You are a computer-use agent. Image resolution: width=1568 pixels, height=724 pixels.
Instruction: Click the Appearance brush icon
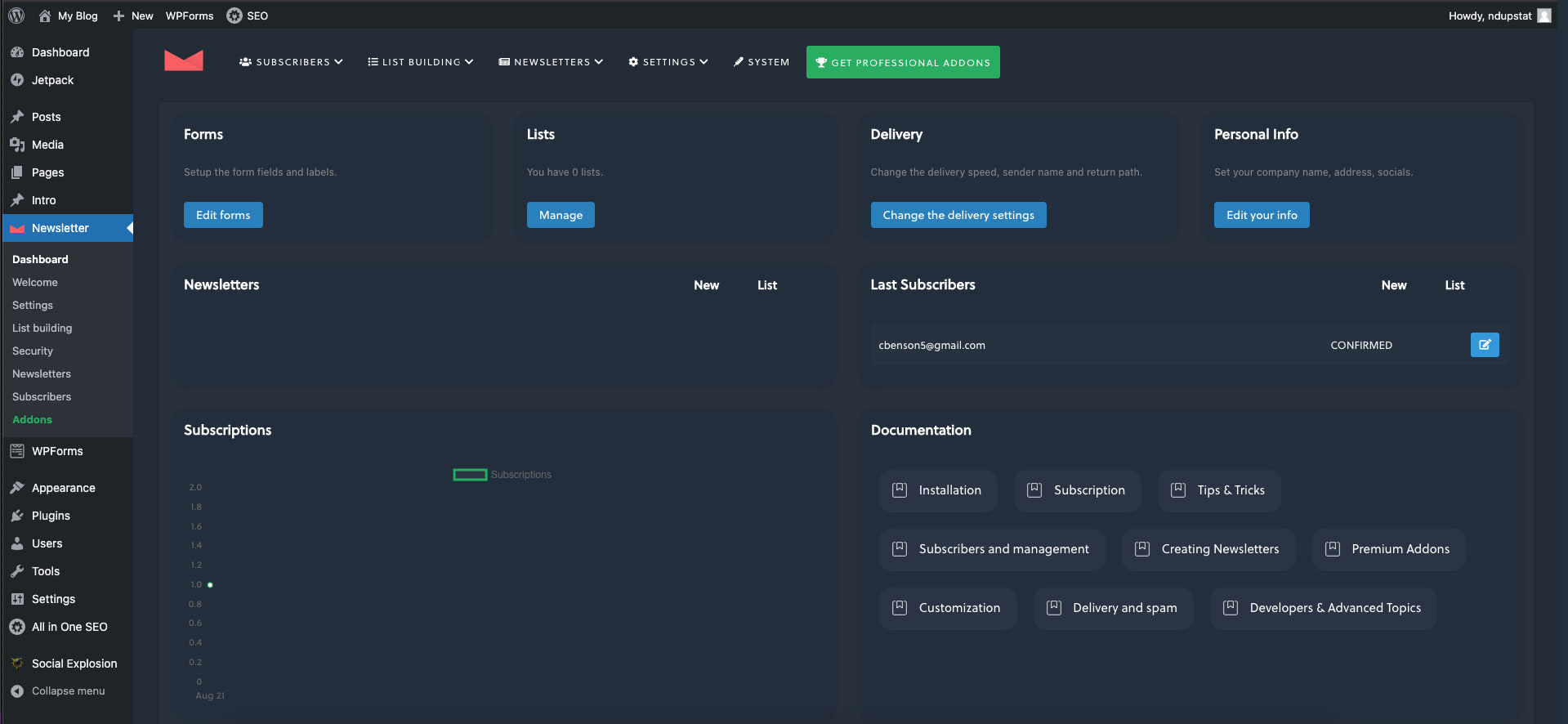tap(17, 488)
